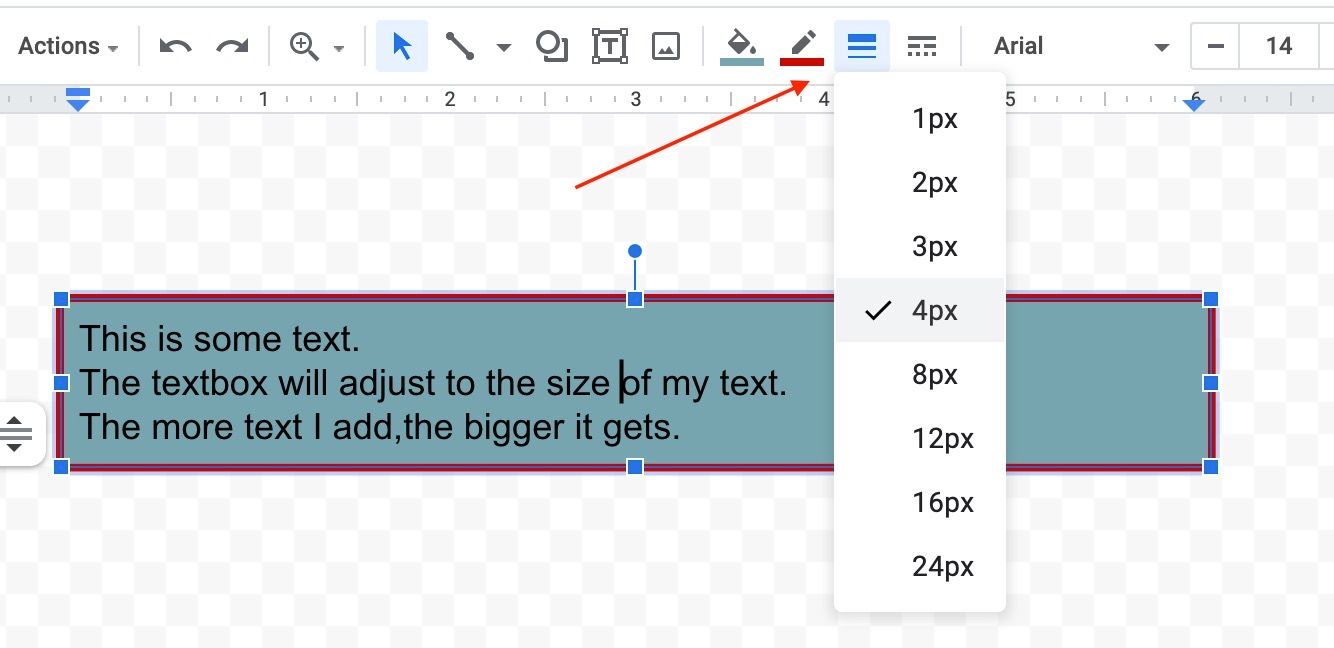The height and width of the screenshot is (648, 1334).
Task: Open the Zoom magnifier tool
Action: click(304, 47)
